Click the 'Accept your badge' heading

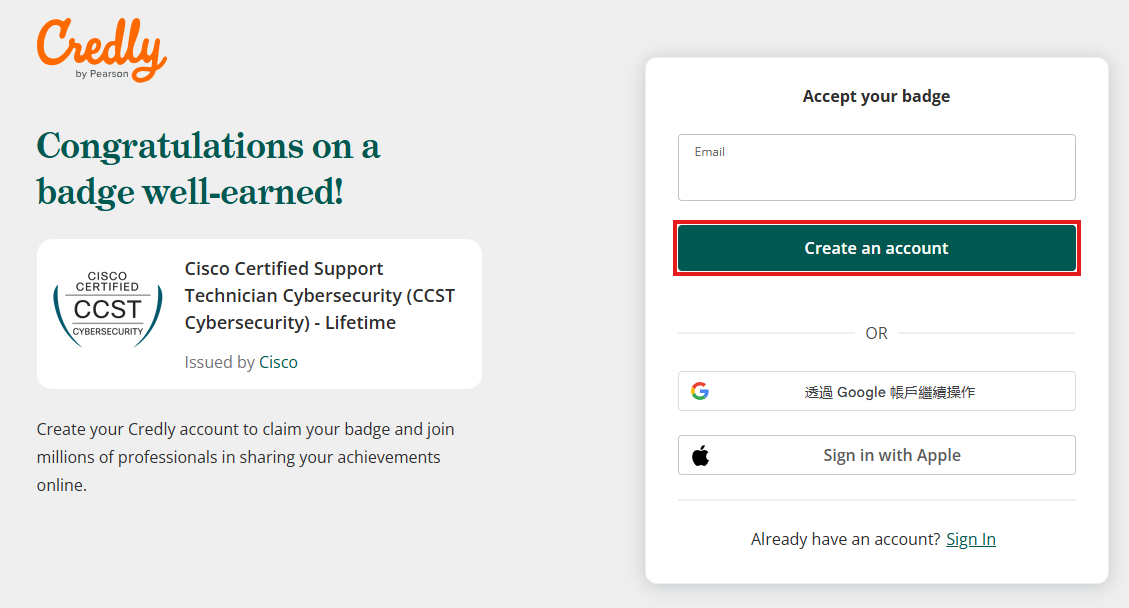(x=876, y=97)
